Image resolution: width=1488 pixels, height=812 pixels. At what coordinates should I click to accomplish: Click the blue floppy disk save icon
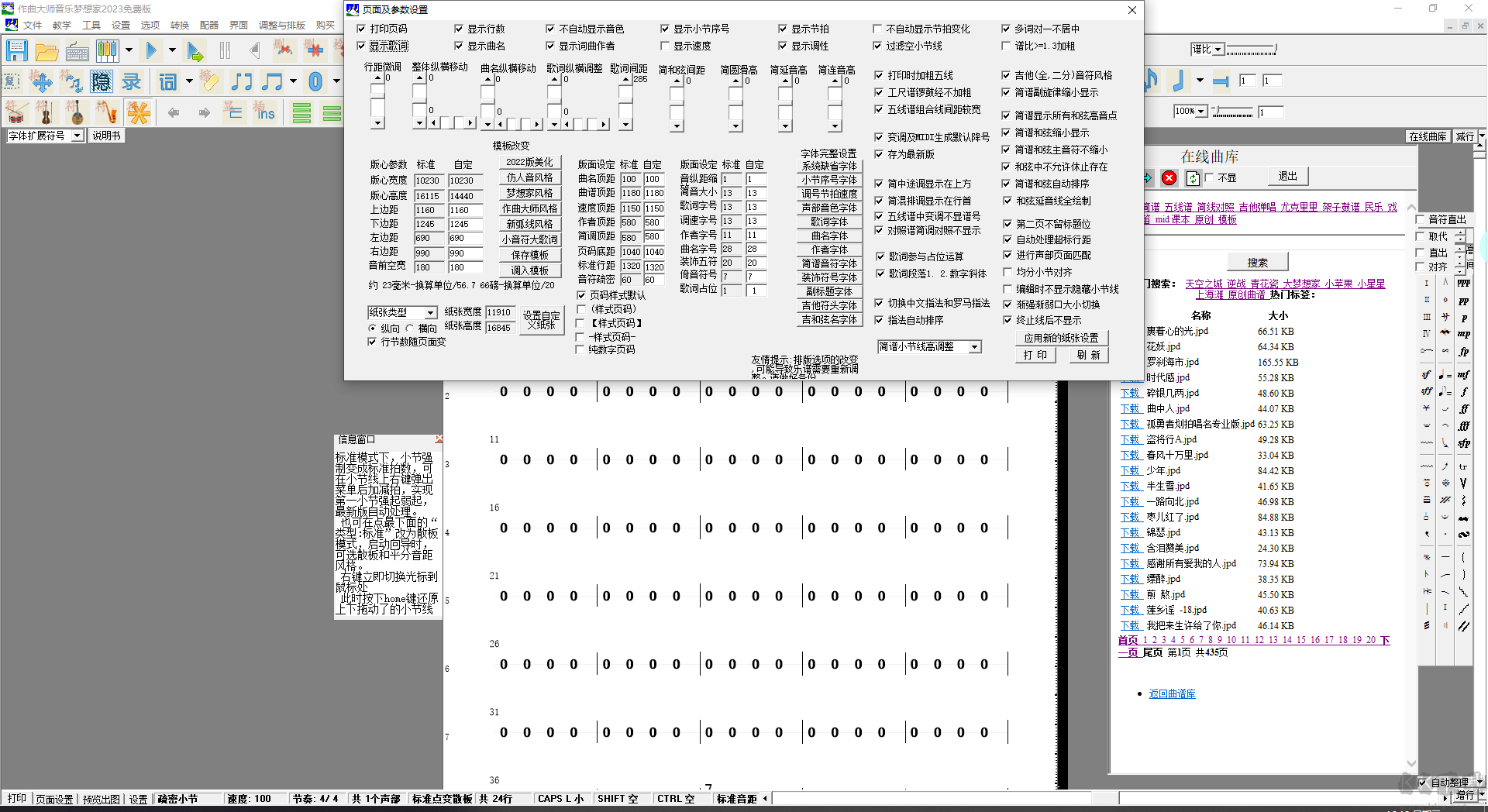click(16, 51)
